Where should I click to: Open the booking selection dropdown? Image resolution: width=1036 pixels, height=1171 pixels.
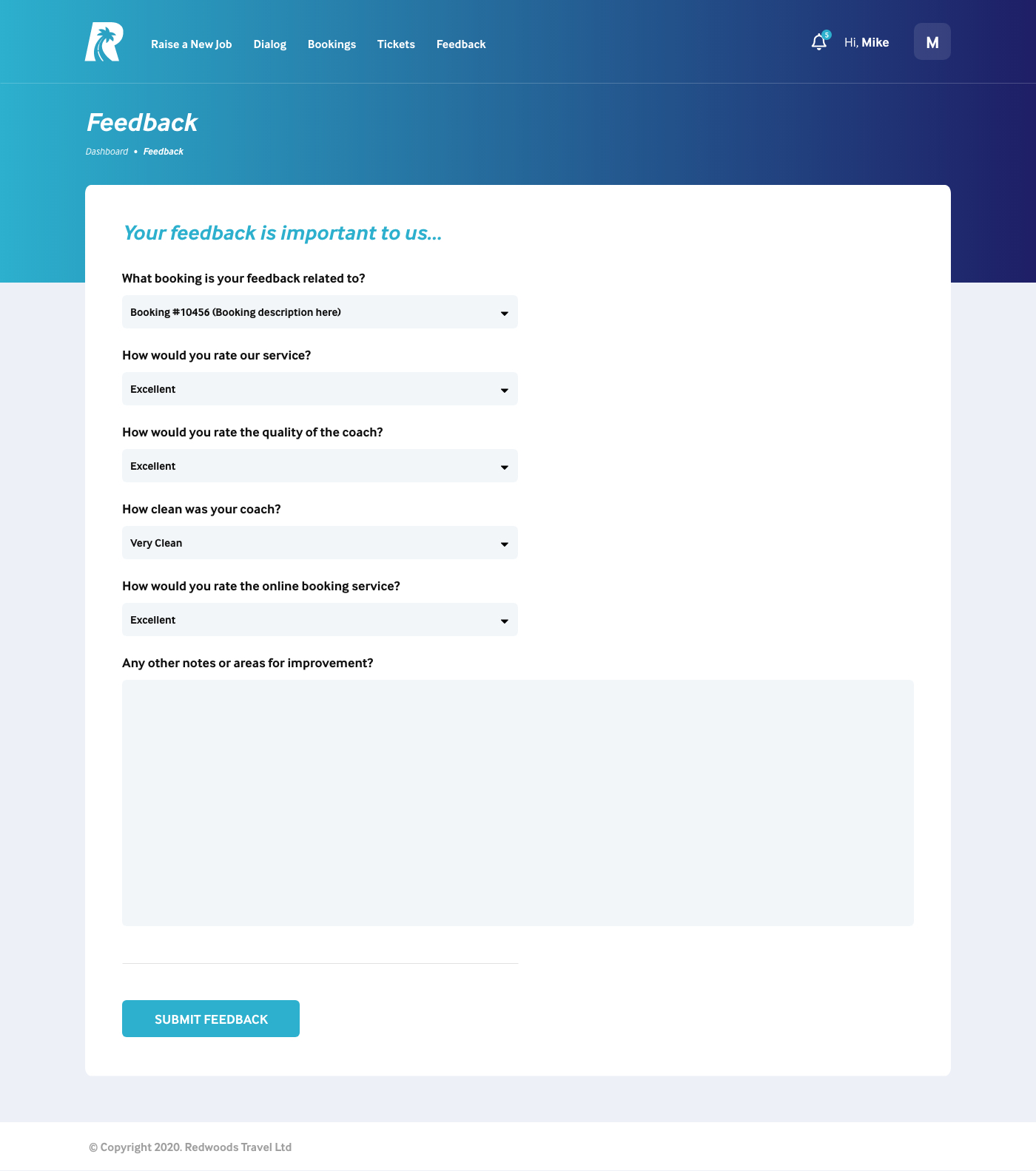coord(320,312)
